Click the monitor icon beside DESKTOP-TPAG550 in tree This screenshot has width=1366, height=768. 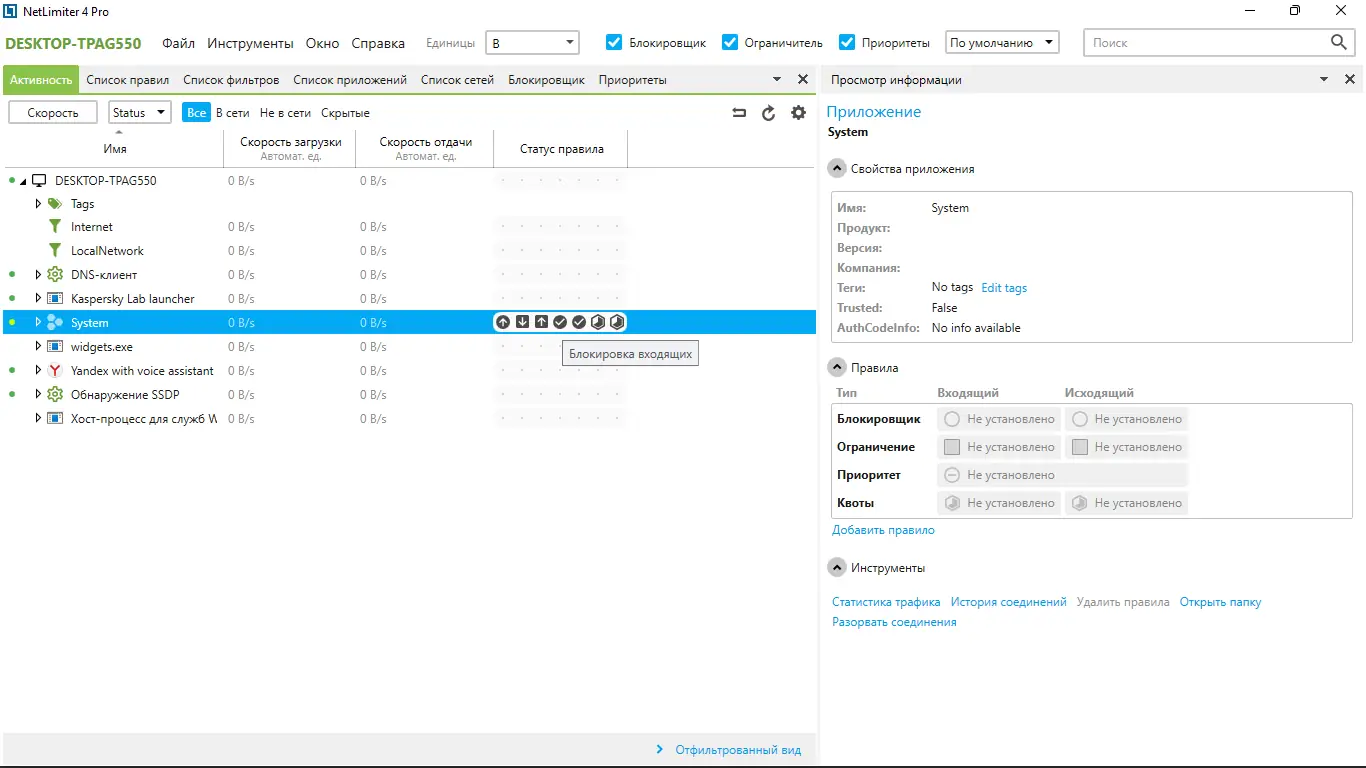40,181
